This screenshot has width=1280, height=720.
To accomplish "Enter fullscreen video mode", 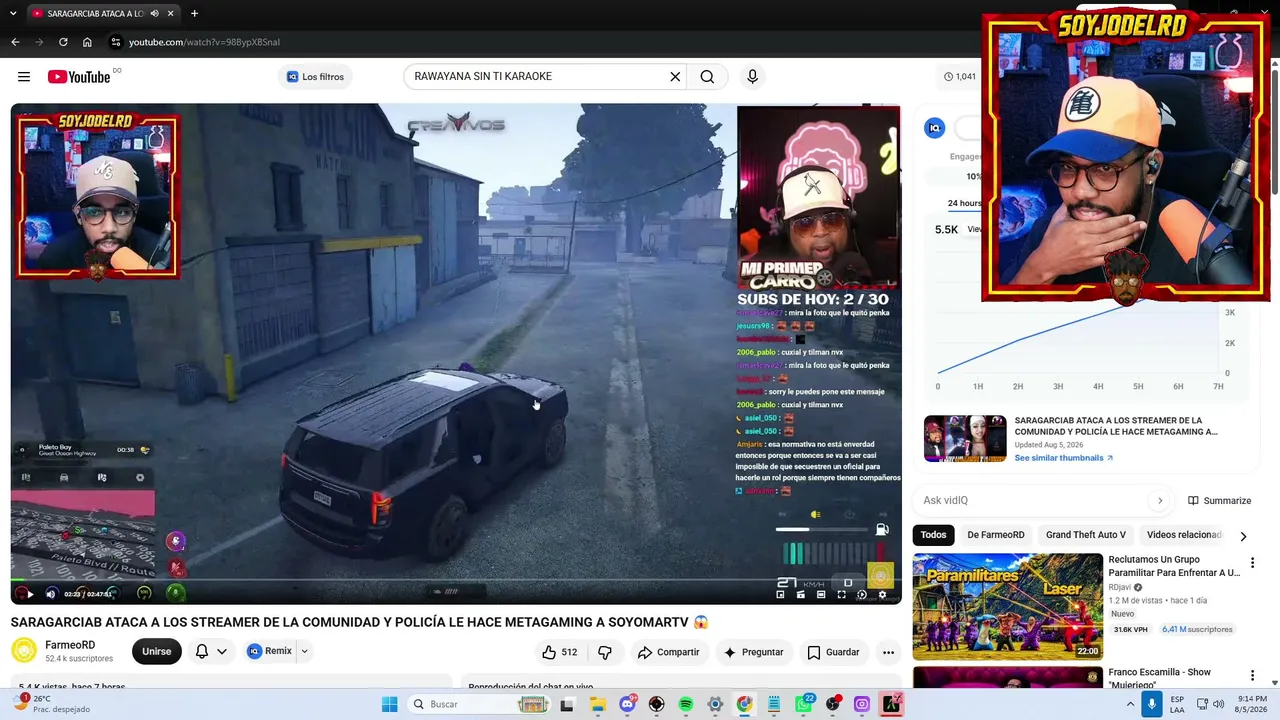I will (841, 594).
